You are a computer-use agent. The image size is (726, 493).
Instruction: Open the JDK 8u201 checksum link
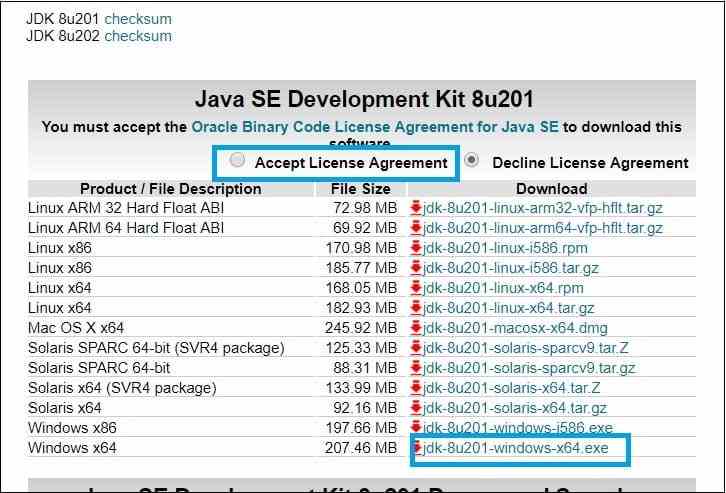[138, 19]
